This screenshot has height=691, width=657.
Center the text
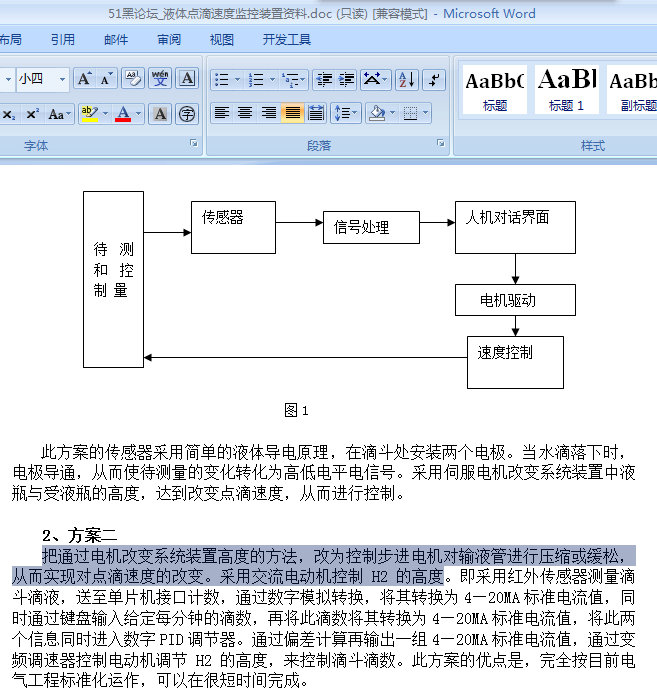point(245,113)
